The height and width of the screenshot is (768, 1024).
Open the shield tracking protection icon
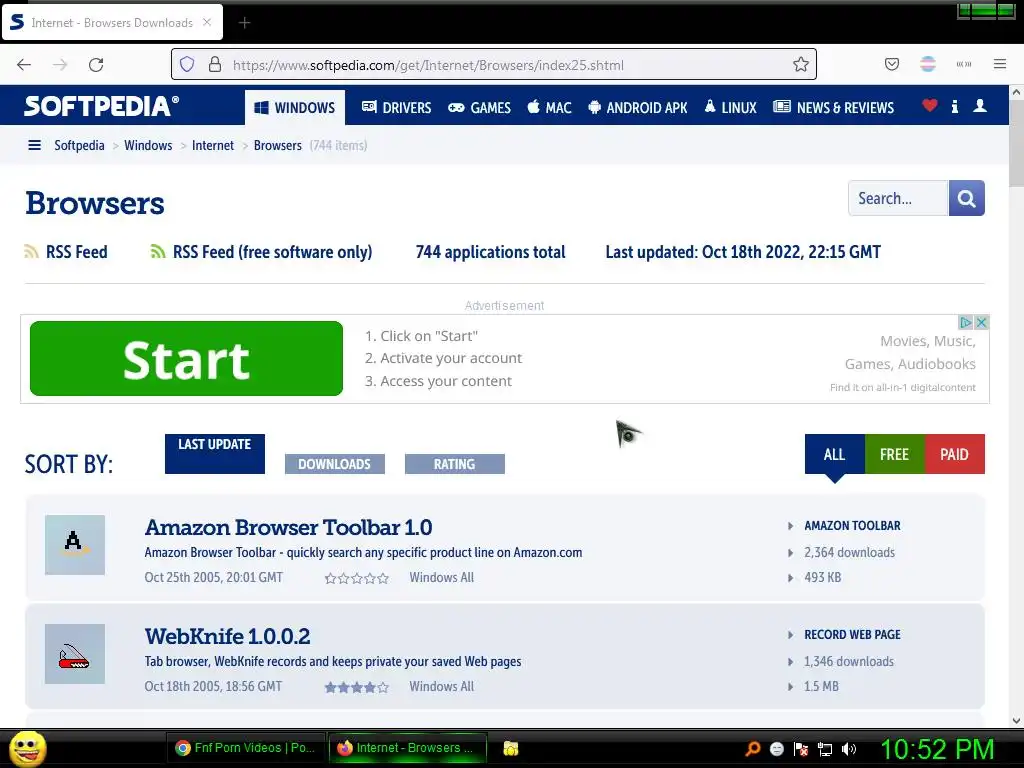[187, 64]
